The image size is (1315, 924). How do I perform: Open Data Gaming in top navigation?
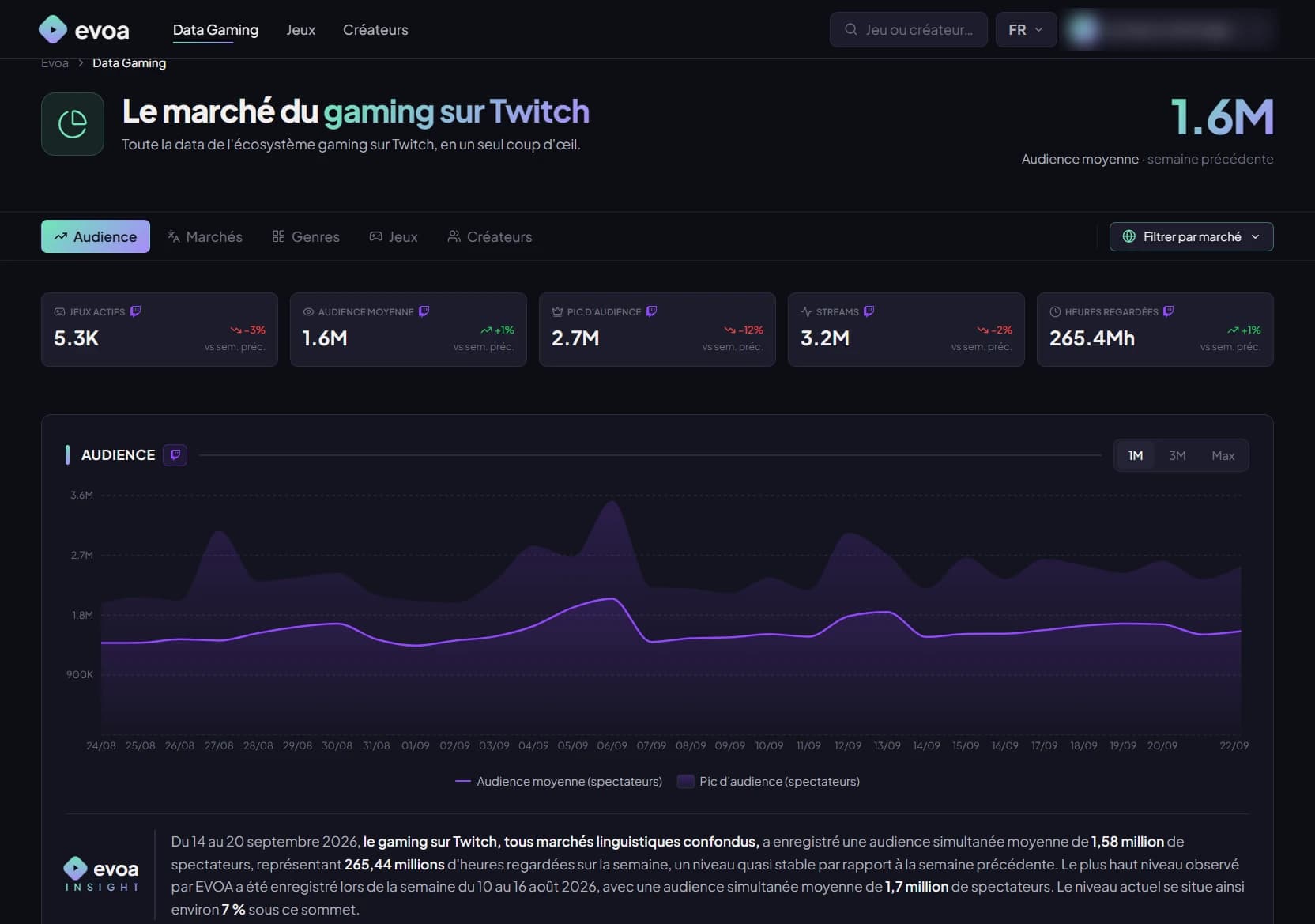216,30
